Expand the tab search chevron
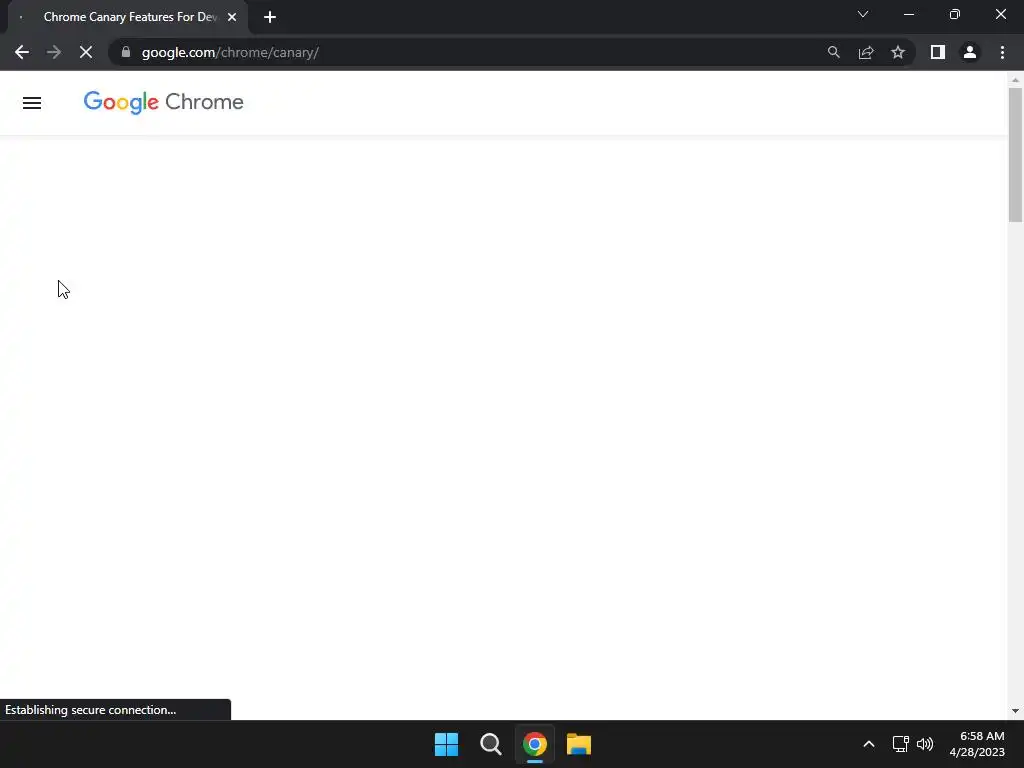The height and width of the screenshot is (768, 1024). click(x=863, y=14)
